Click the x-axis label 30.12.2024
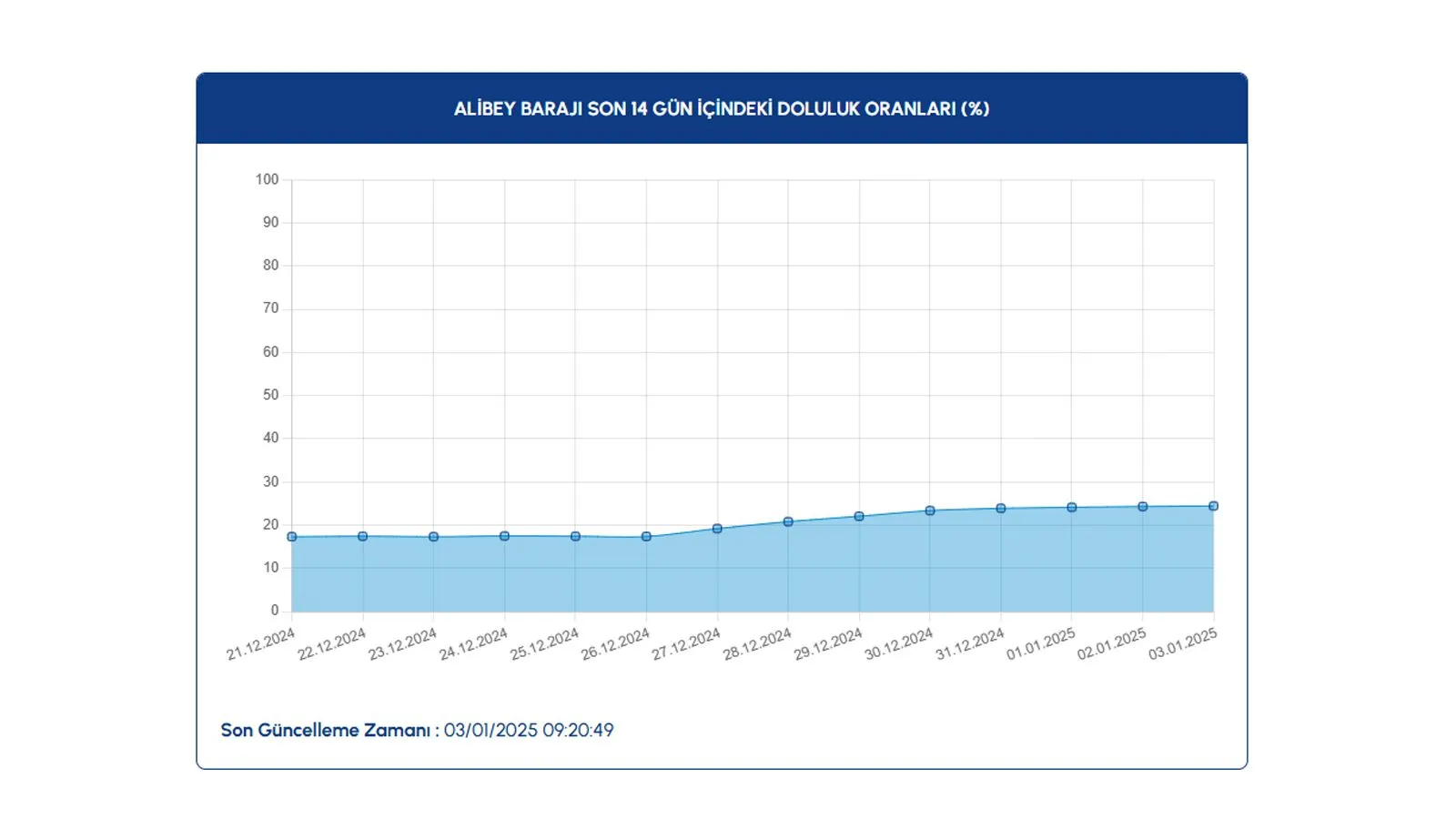The image size is (1456, 819). (899, 644)
